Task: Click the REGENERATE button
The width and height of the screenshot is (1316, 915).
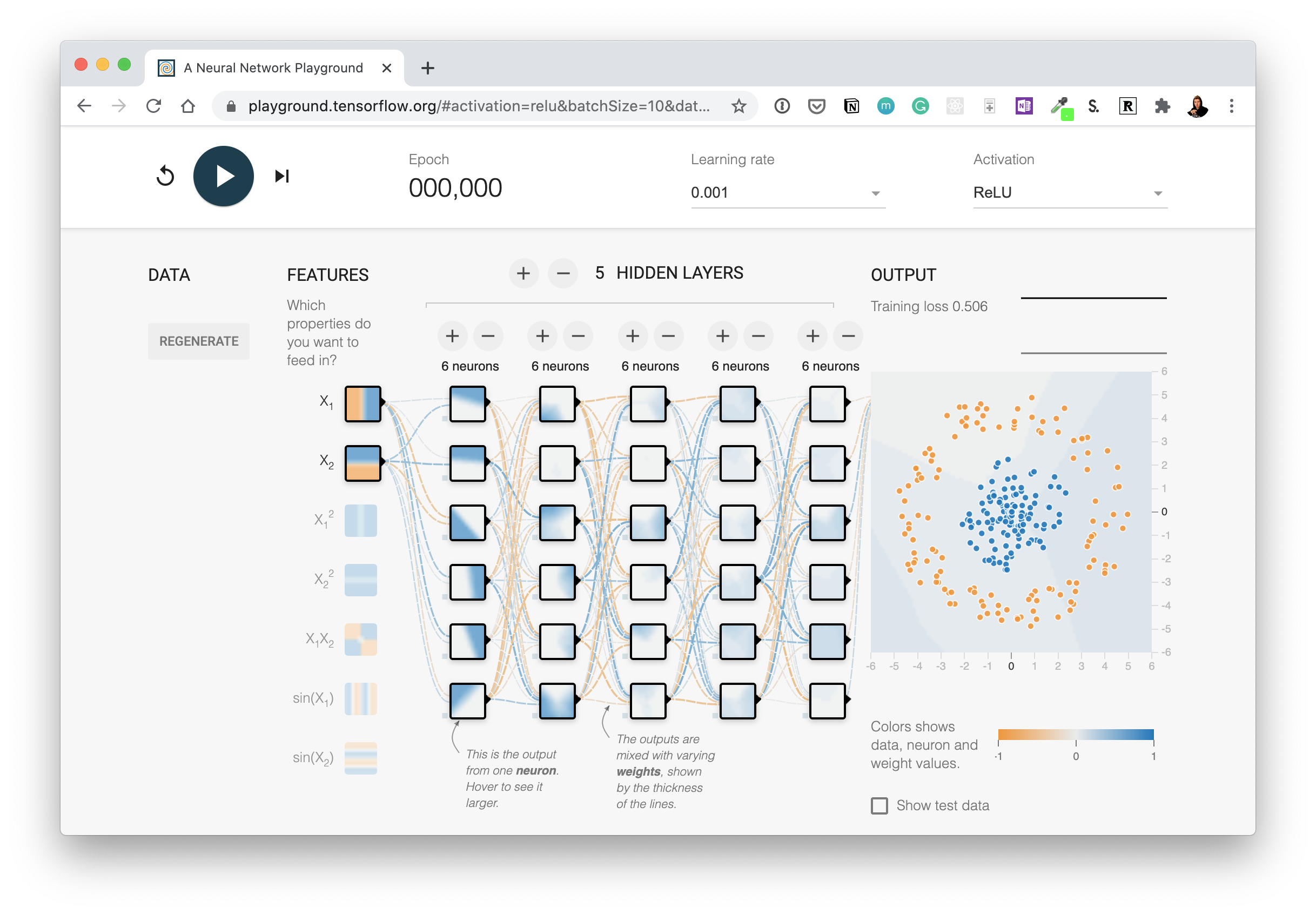Action: pos(198,341)
